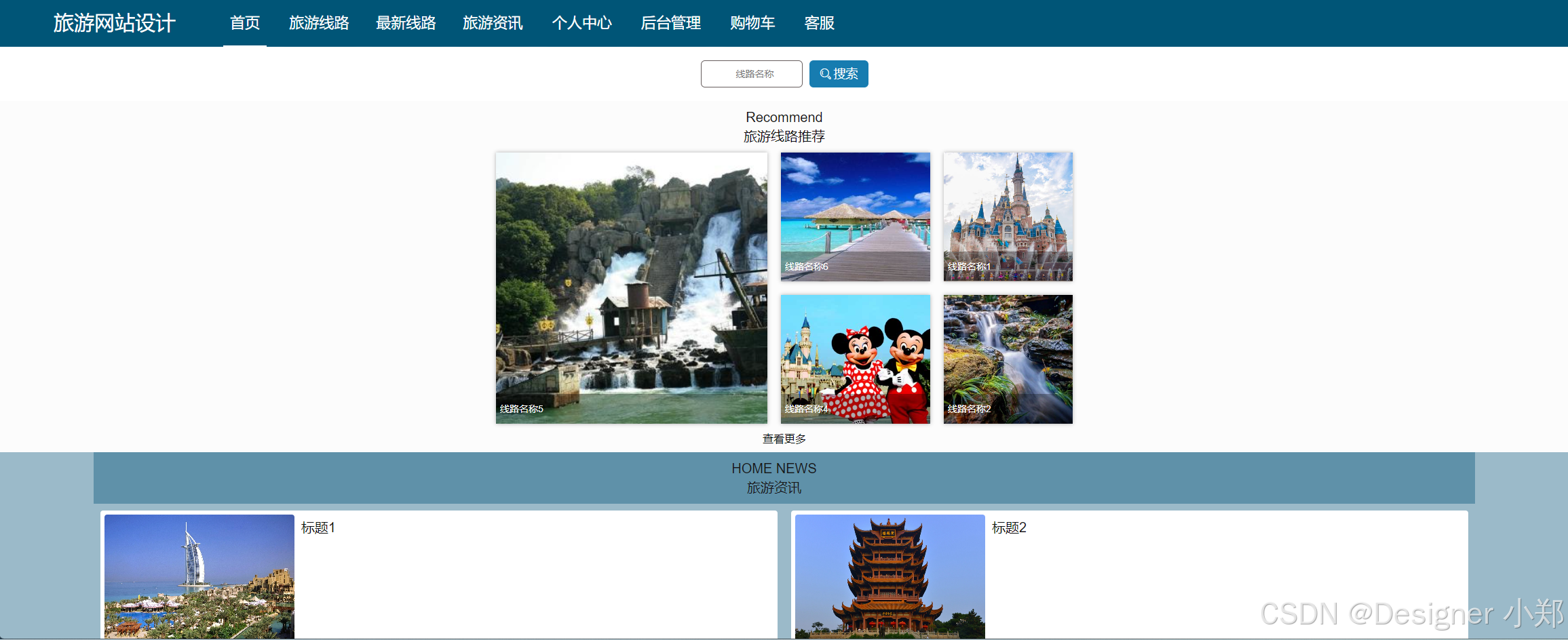
Task: Open the 购物车 shopping cart page
Action: [x=752, y=23]
